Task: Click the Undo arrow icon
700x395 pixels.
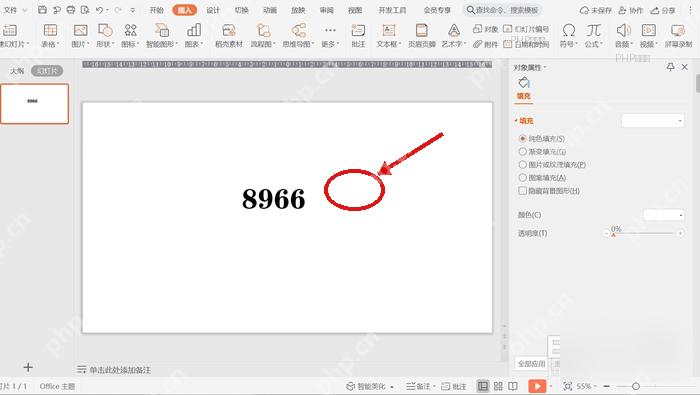Action: 100,10
